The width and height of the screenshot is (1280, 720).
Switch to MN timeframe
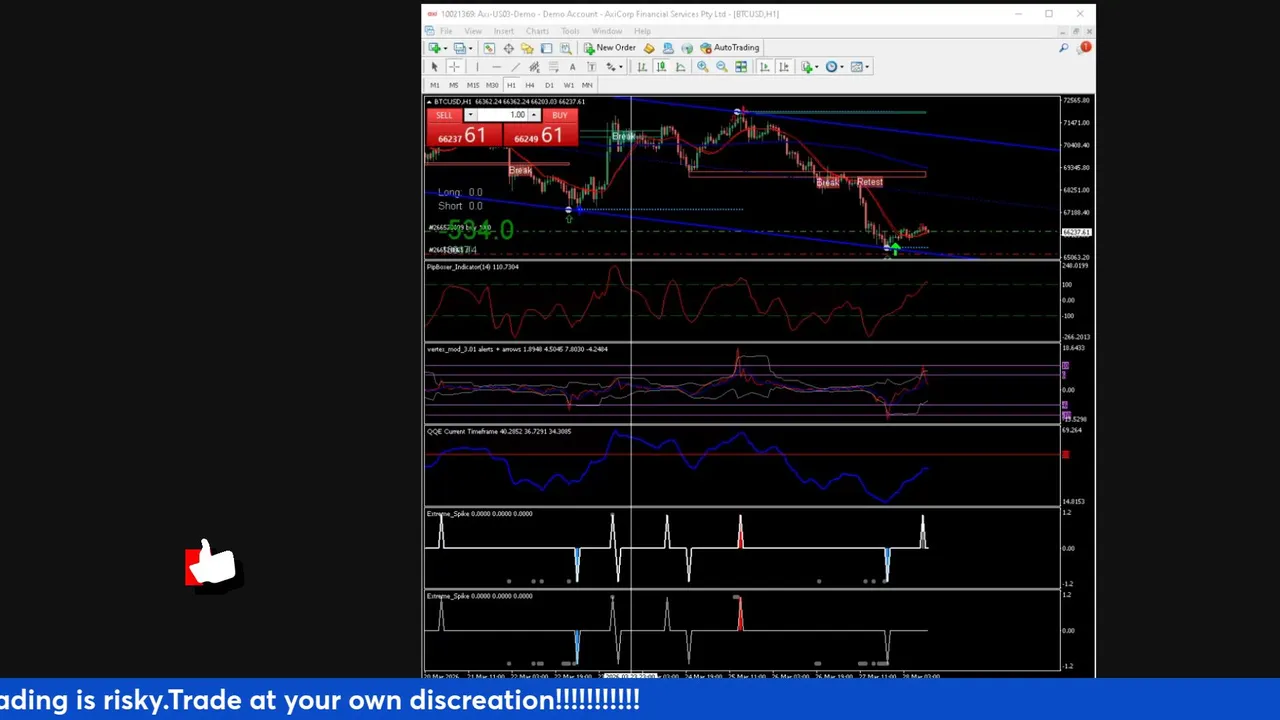587,85
